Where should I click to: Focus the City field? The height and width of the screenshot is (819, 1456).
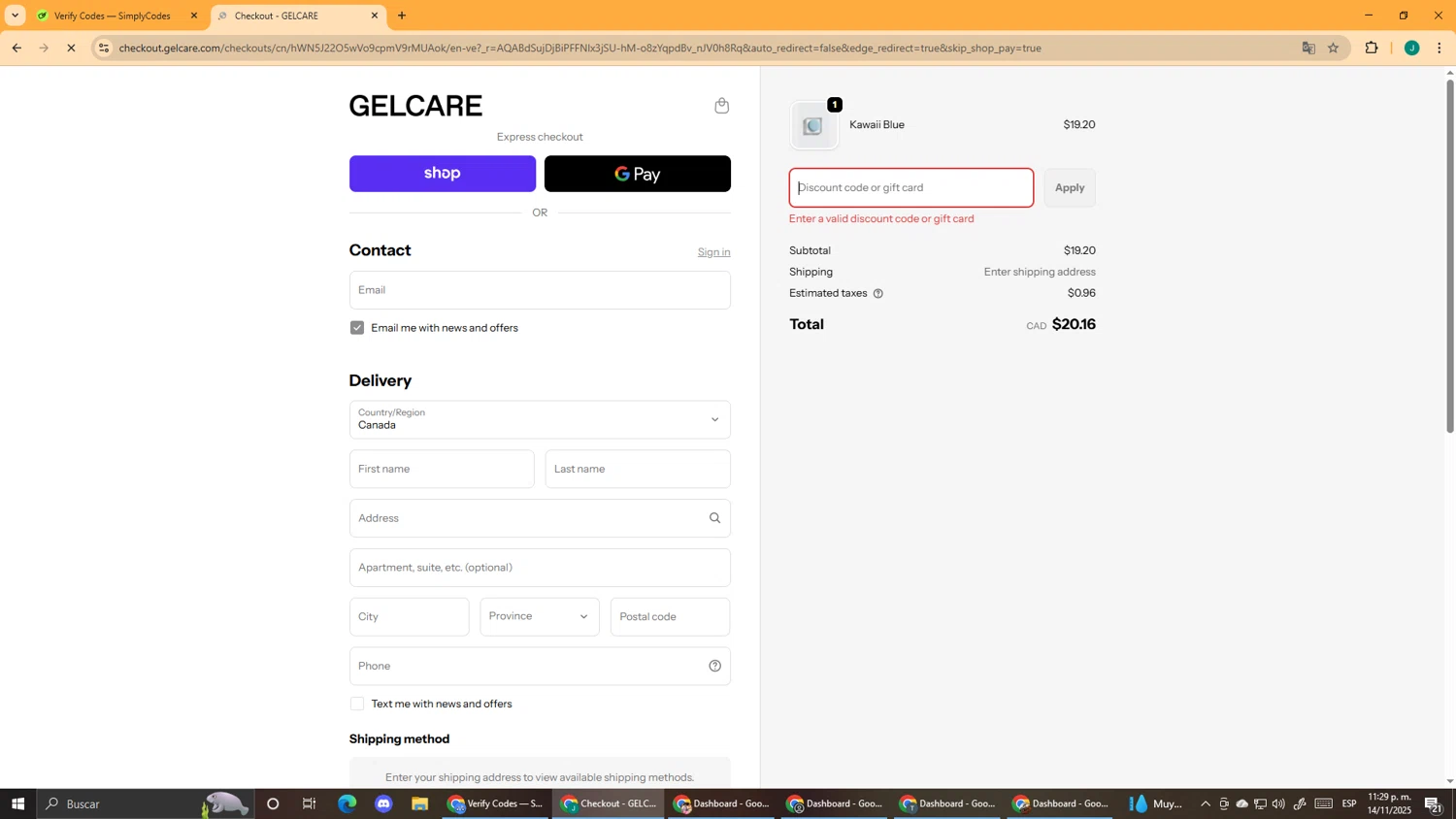click(x=409, y=617)
